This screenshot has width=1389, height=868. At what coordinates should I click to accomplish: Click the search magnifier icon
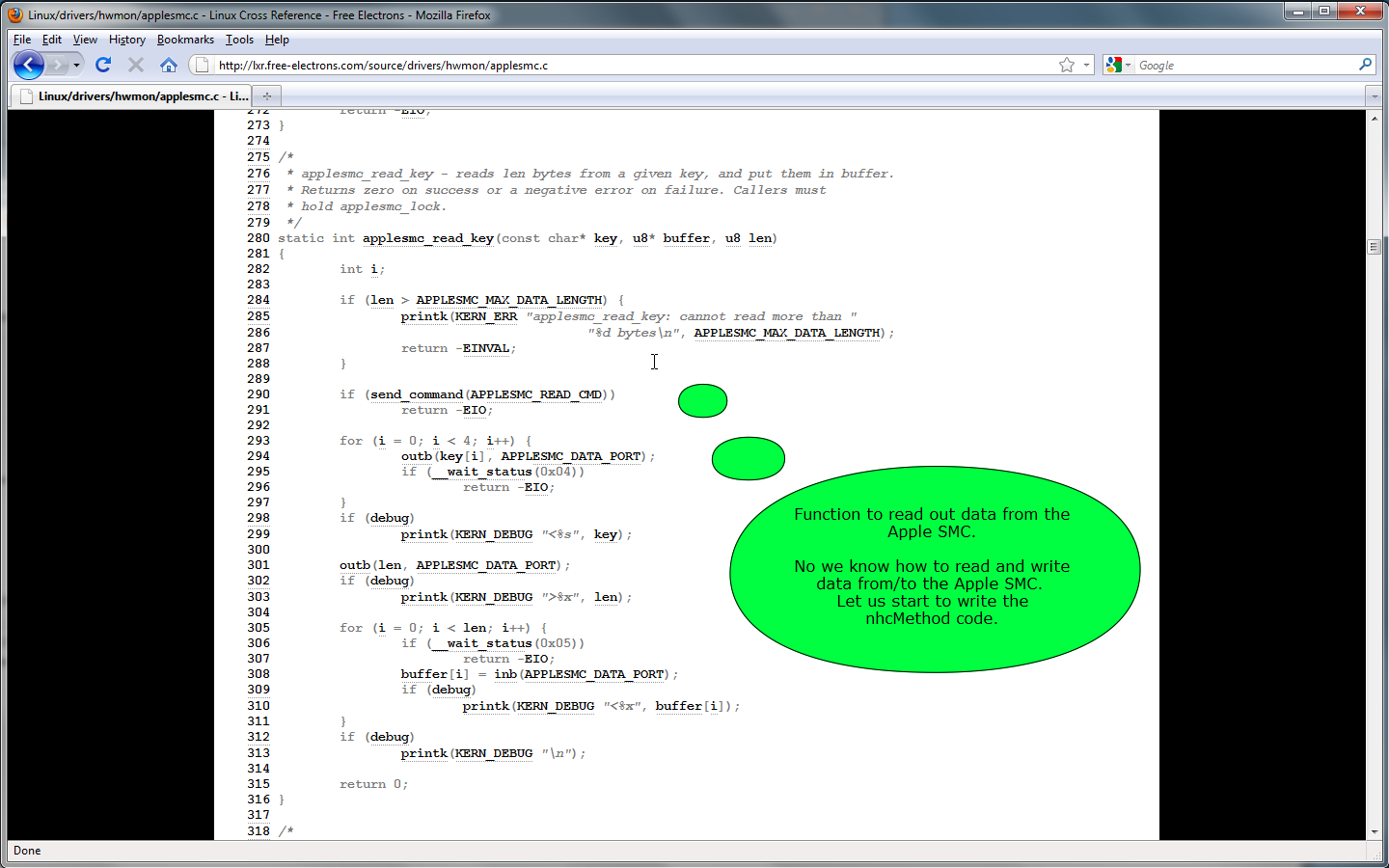point(1365,65)
